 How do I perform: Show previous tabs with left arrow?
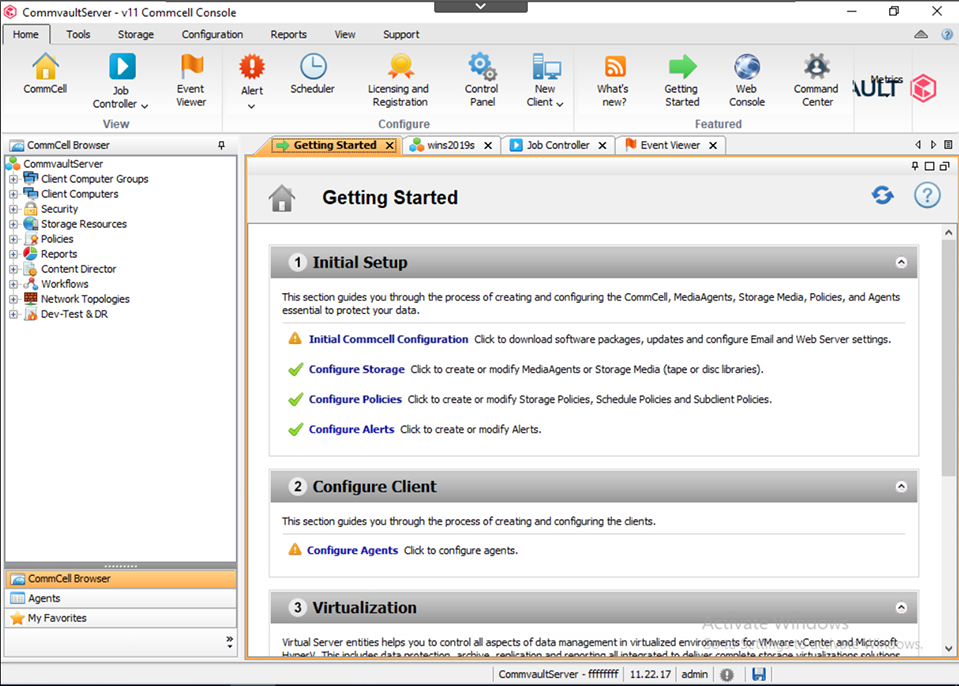pyautogui.click(x=918, y=145)
